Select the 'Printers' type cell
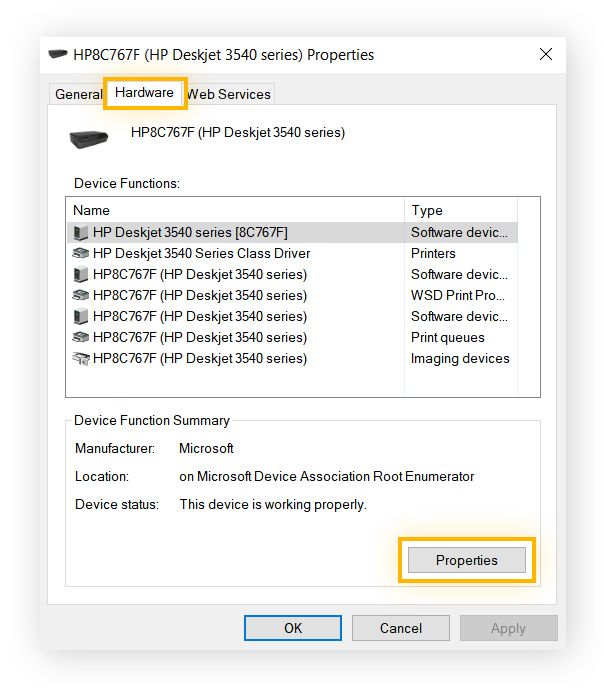Screen dimensions: 604x688 pyautogui.click(x=433, y=253)
